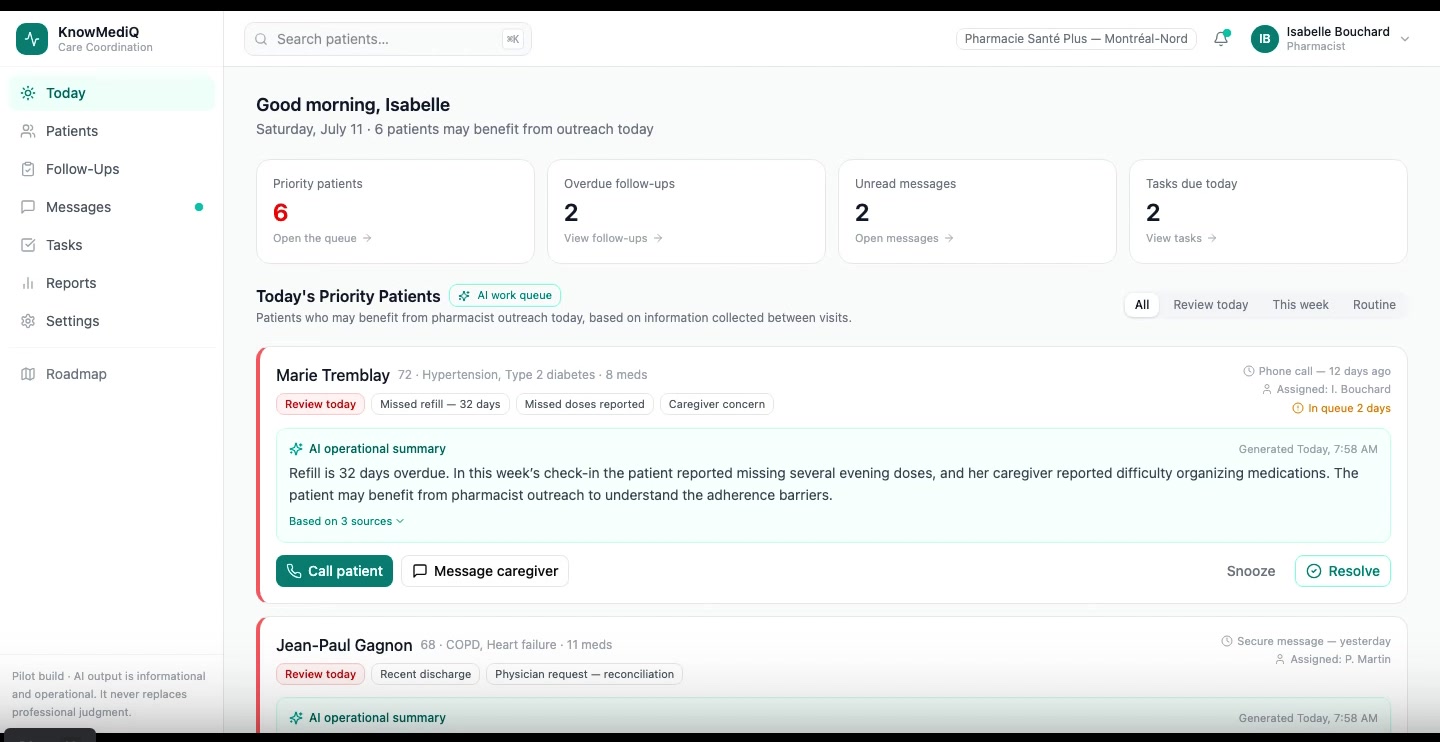Click sparkle icon in Marie Tremblay AI summary

[296, 449]
